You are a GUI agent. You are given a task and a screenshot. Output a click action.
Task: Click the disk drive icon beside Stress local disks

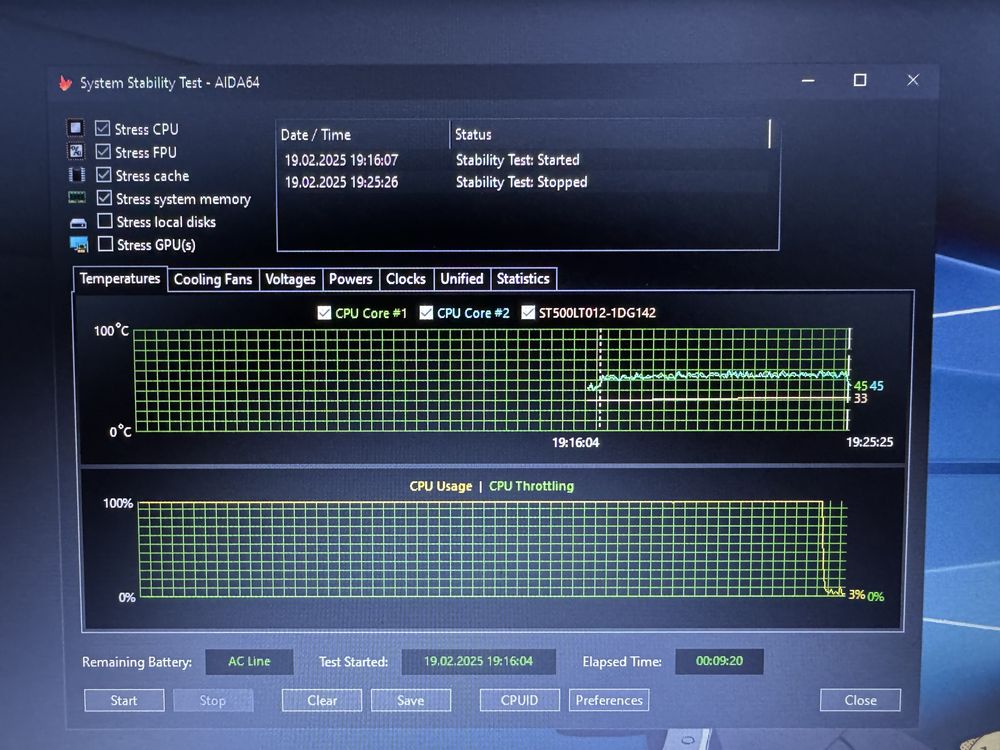[78, 223]
